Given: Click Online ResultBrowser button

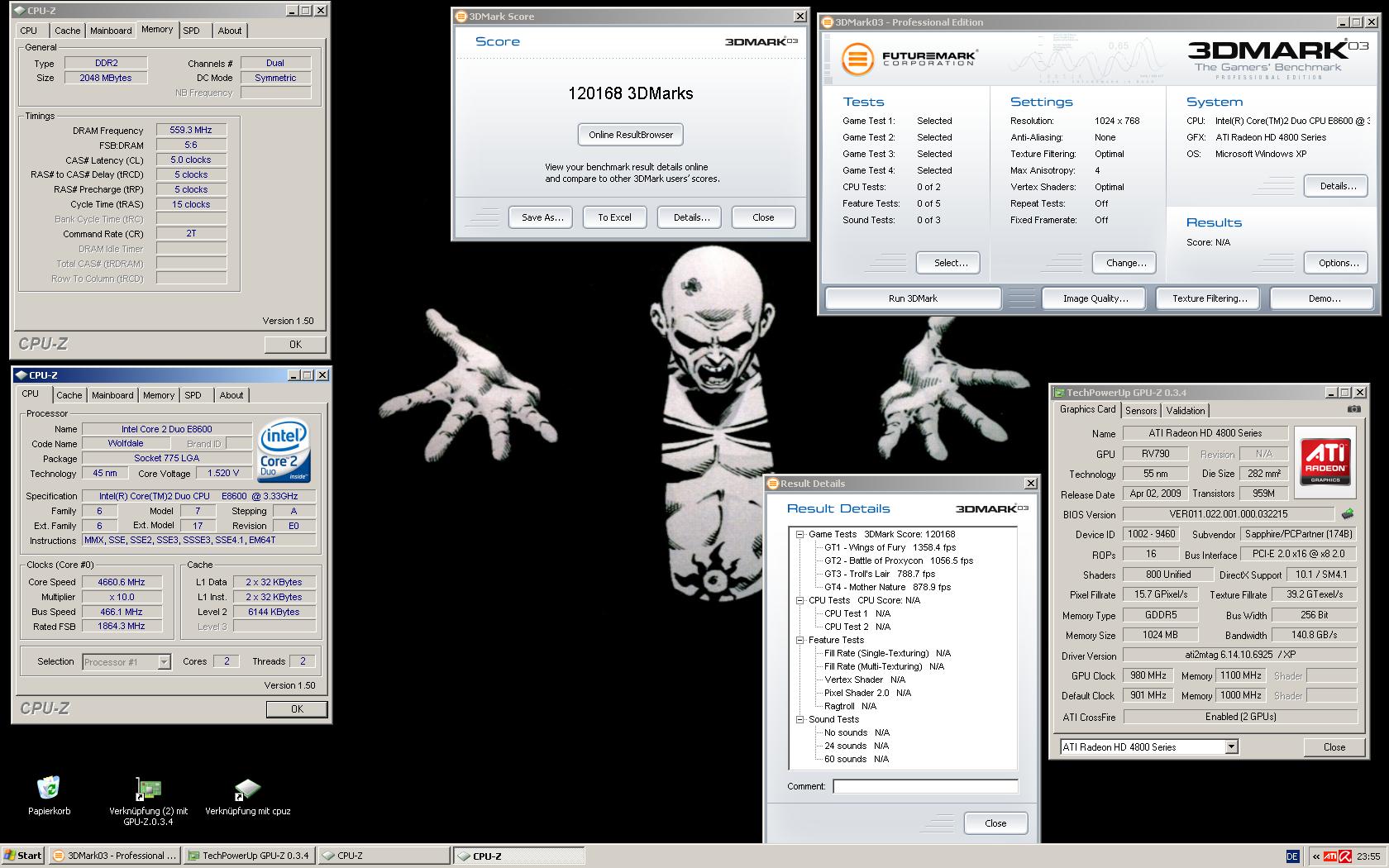Looking at the screenshot, I should (x=631, y=135).
